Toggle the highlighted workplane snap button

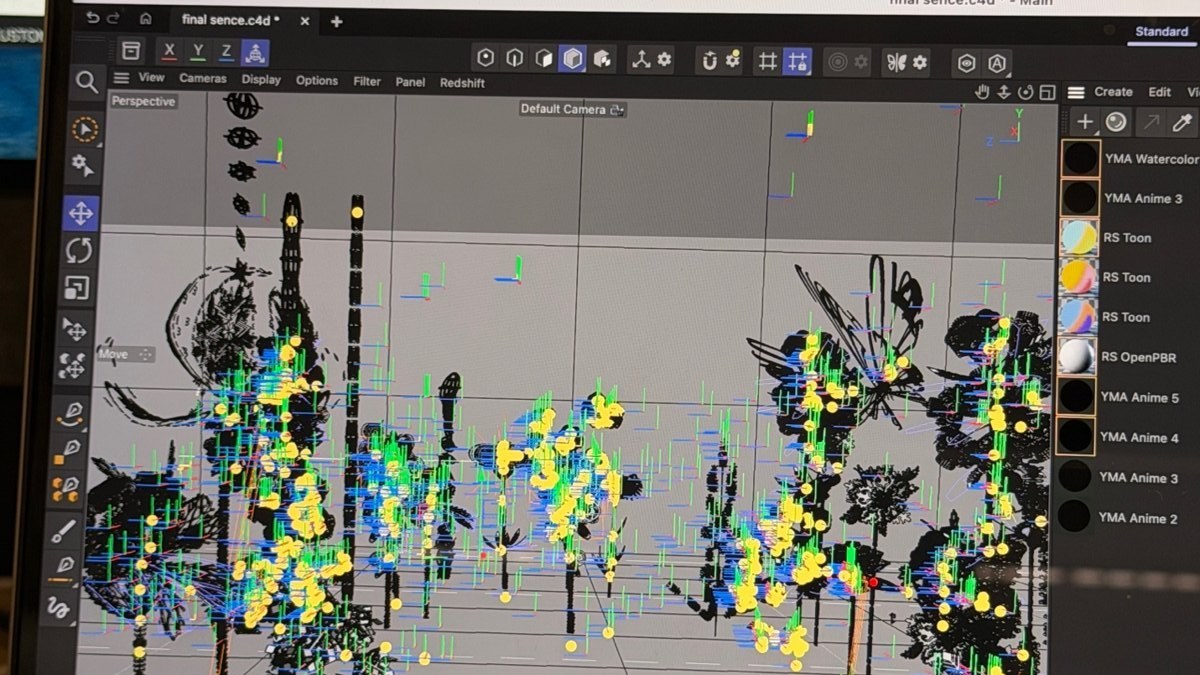[797, 61]
